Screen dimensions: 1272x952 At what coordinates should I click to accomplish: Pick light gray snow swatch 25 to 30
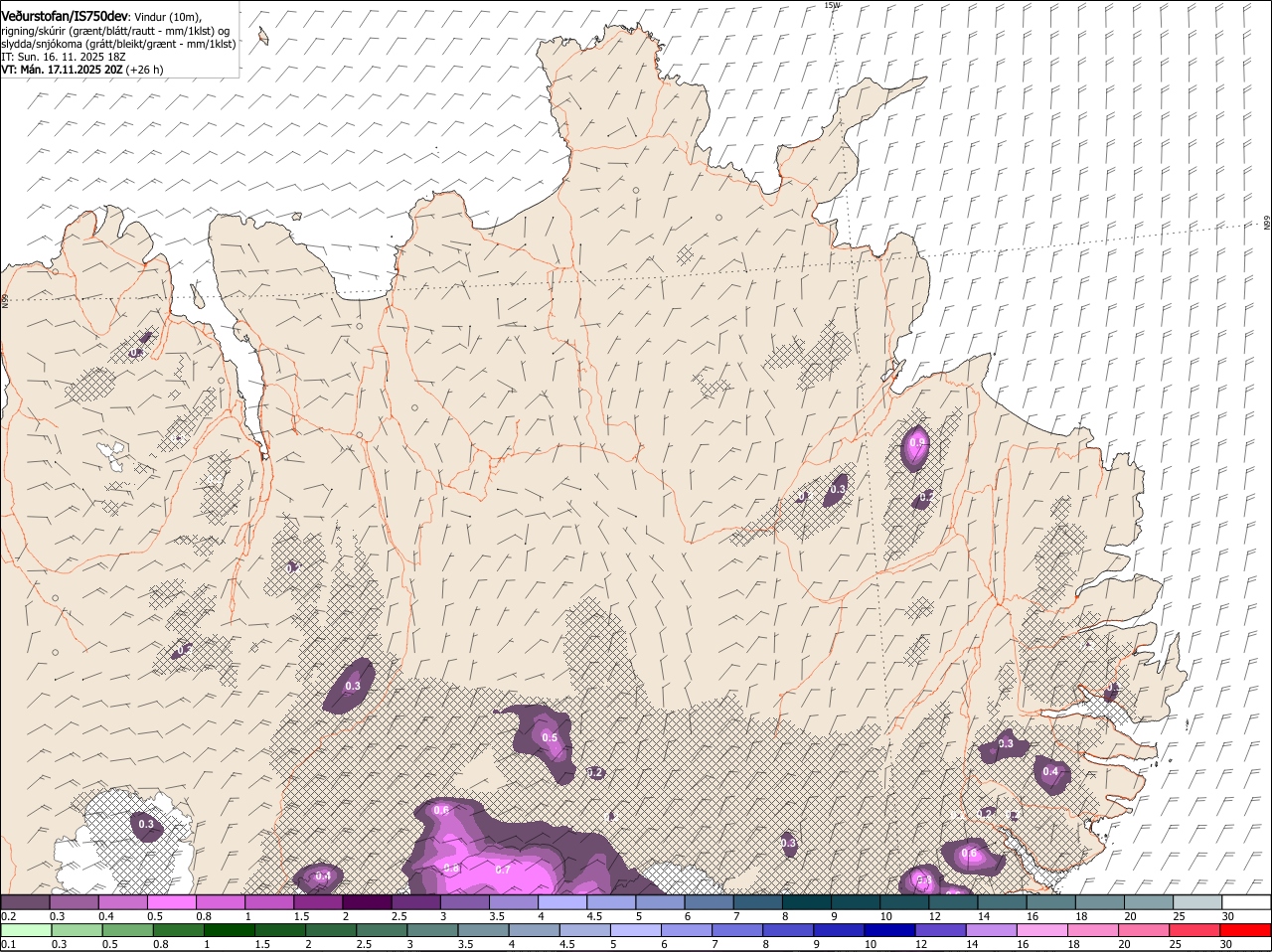(x=1196, y=902)
